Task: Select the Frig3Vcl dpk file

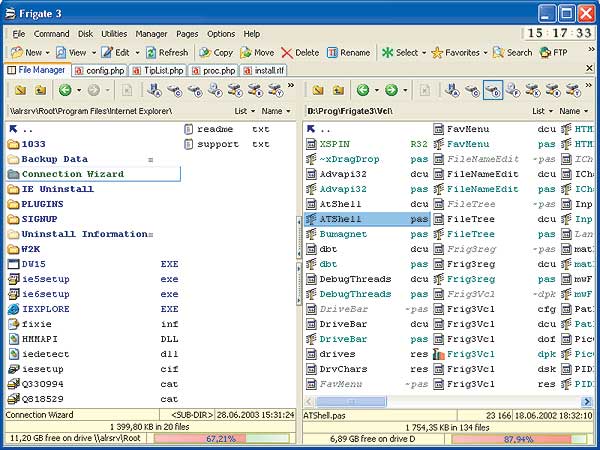Action: (494, 354)
